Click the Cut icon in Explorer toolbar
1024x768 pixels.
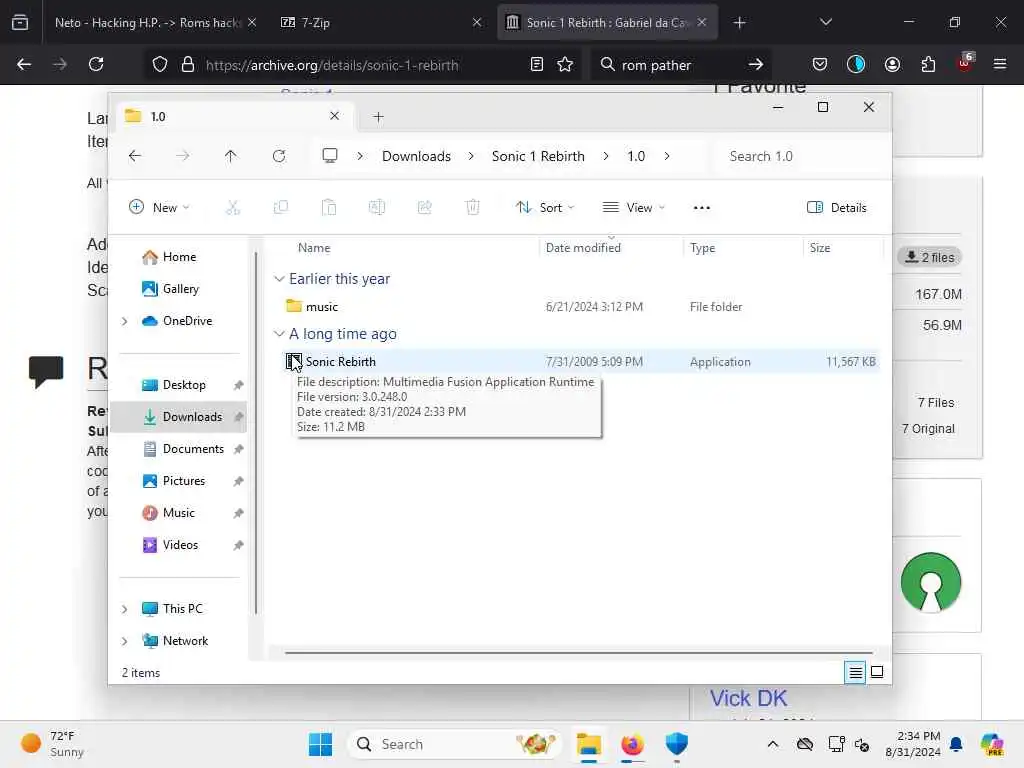point(232,208)
